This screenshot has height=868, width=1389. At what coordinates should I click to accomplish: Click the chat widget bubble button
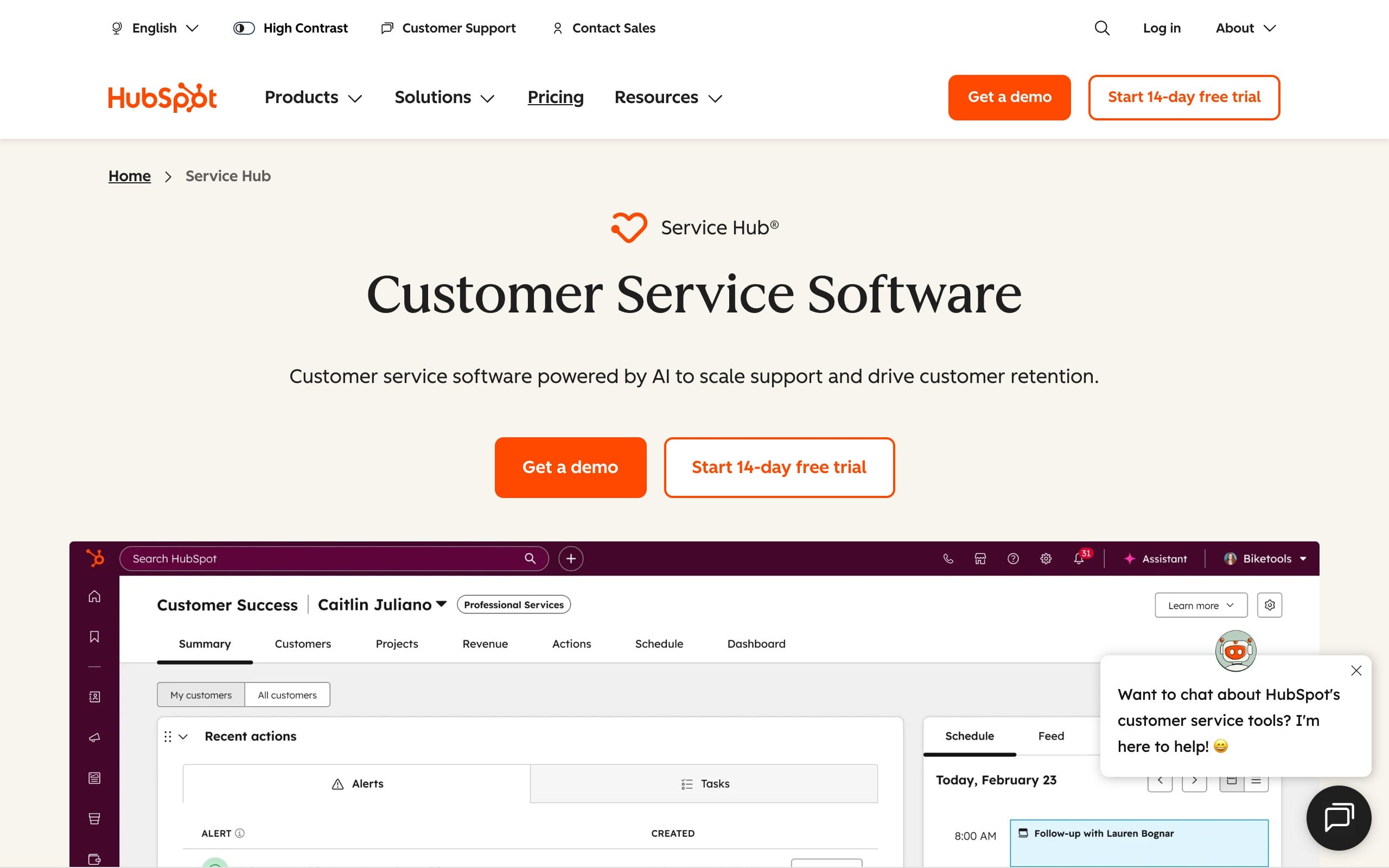[1339, 818]
